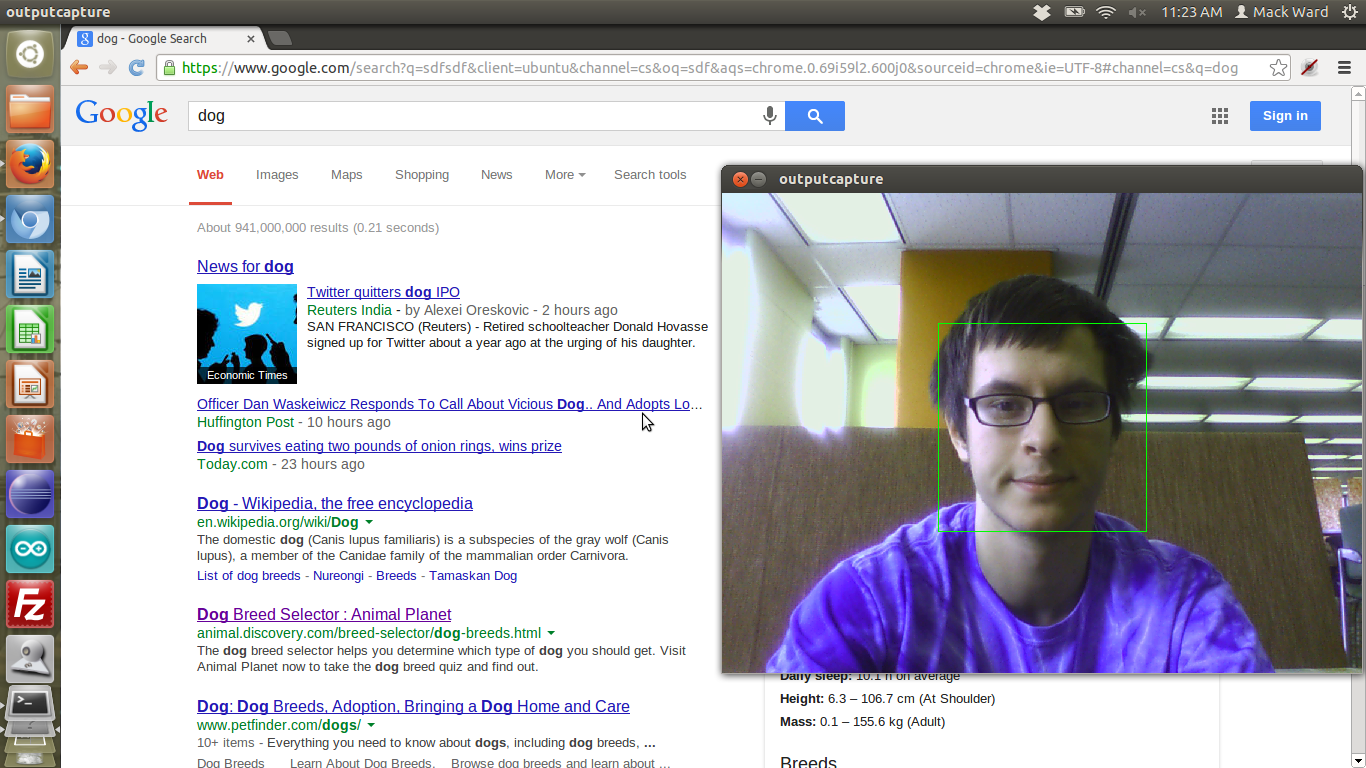Bookmark this page with the star

point(1278,68)
